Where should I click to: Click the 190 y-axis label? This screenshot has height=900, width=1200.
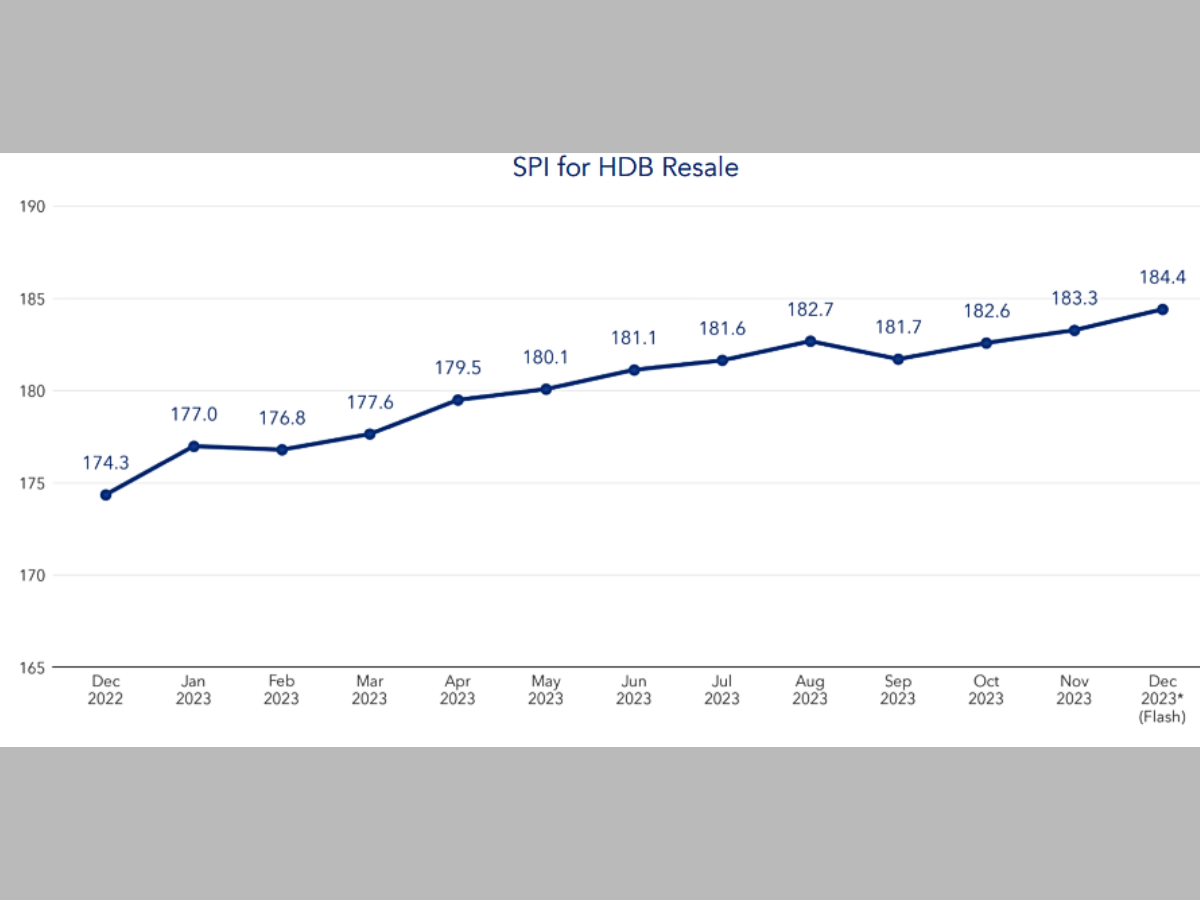coord(33,206)
